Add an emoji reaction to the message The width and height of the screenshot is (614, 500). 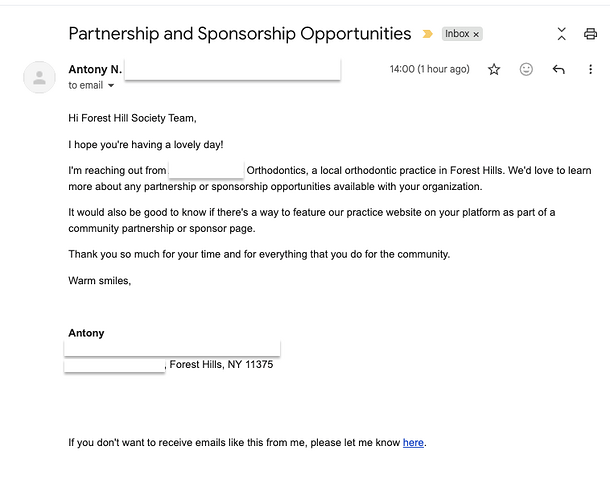pyautogui.click(x=526, y=70)
